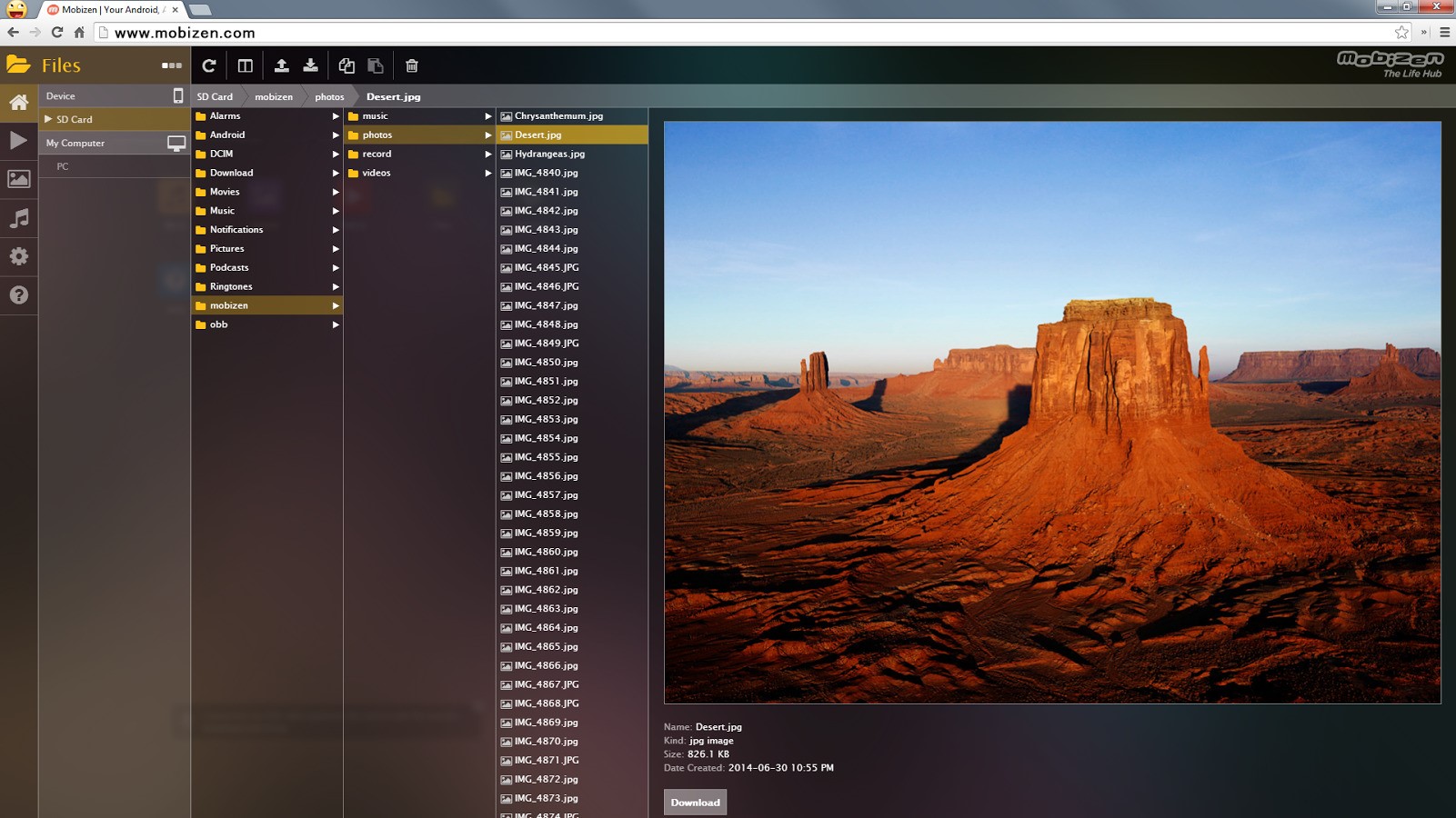The image size is (1456, 818).
Task: Select the photos breadcrumb segment
Action: click(x=329, y=96)
